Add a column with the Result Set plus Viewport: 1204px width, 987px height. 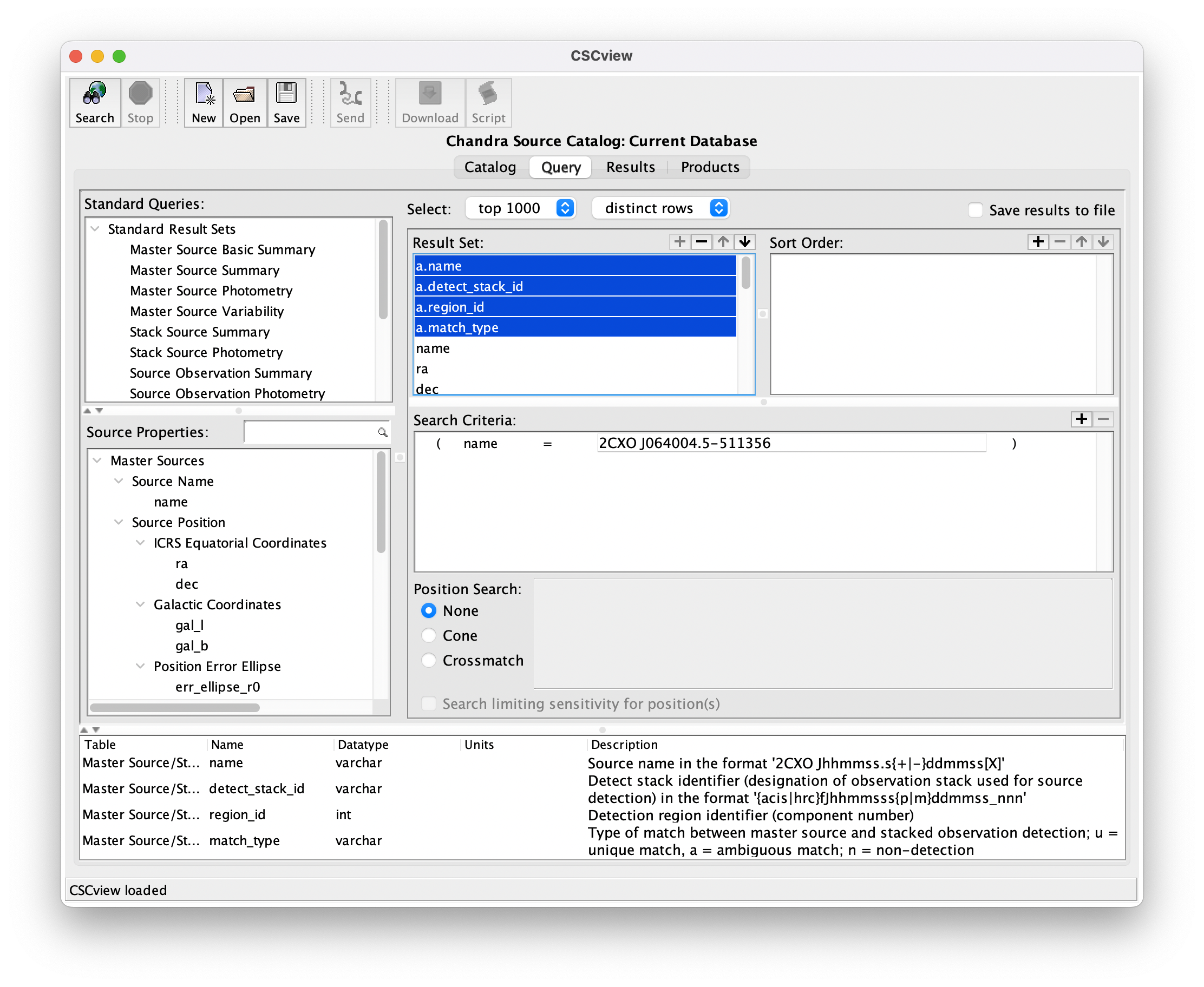tap(679, 242)
